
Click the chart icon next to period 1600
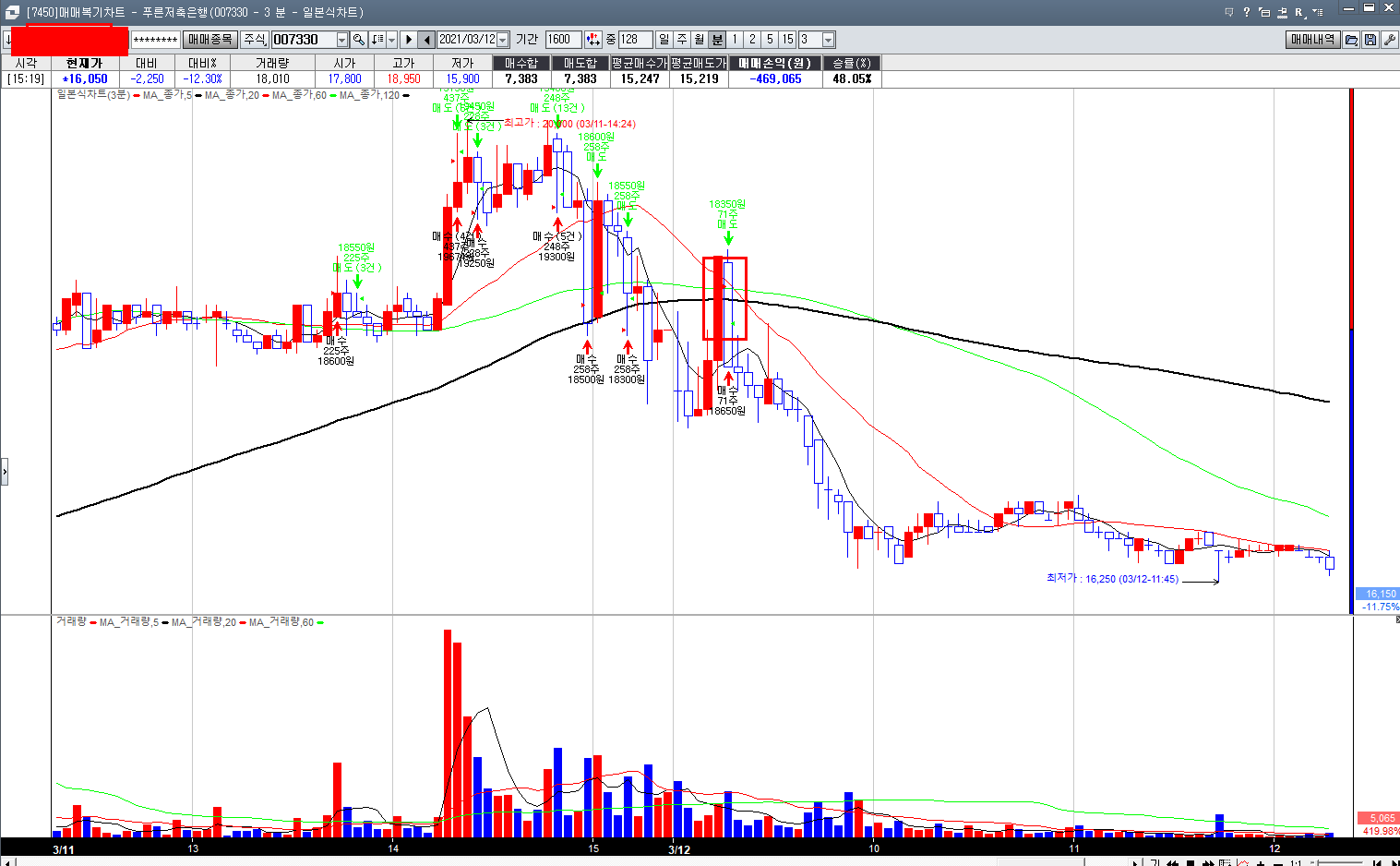coord(592,40)
